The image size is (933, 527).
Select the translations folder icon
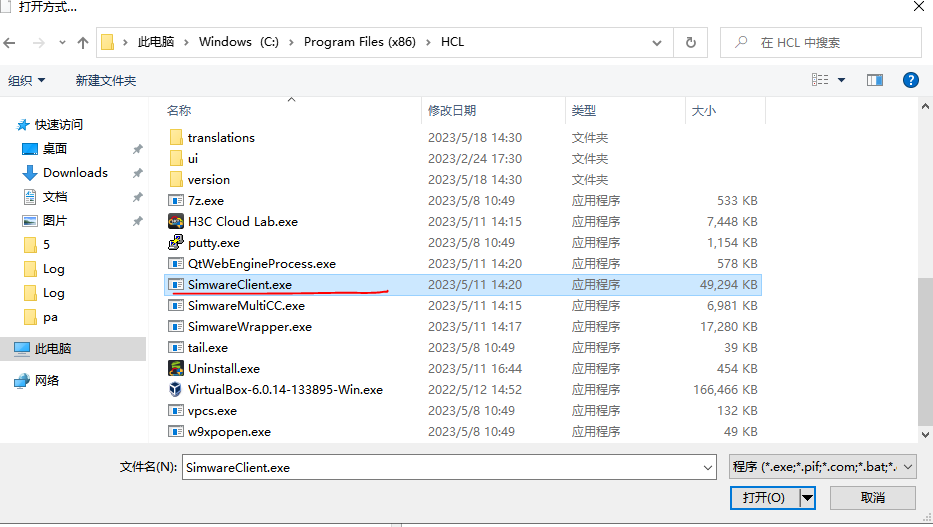[x=176, y=137]
